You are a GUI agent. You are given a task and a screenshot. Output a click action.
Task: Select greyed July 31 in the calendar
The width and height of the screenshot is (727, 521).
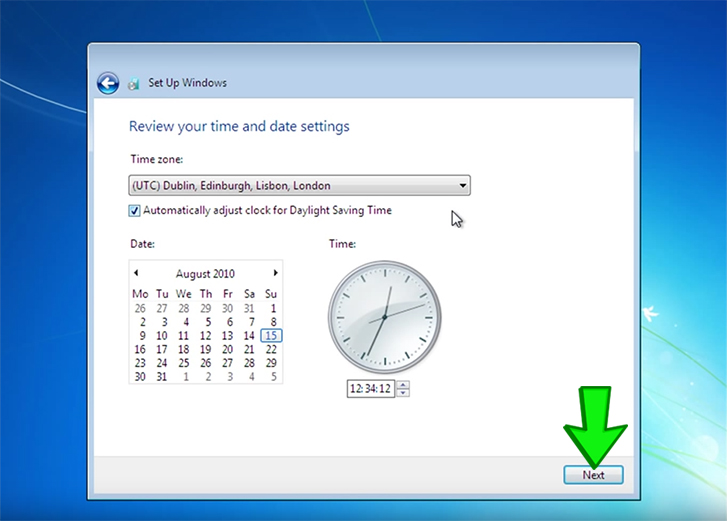[x=249, y=308]
